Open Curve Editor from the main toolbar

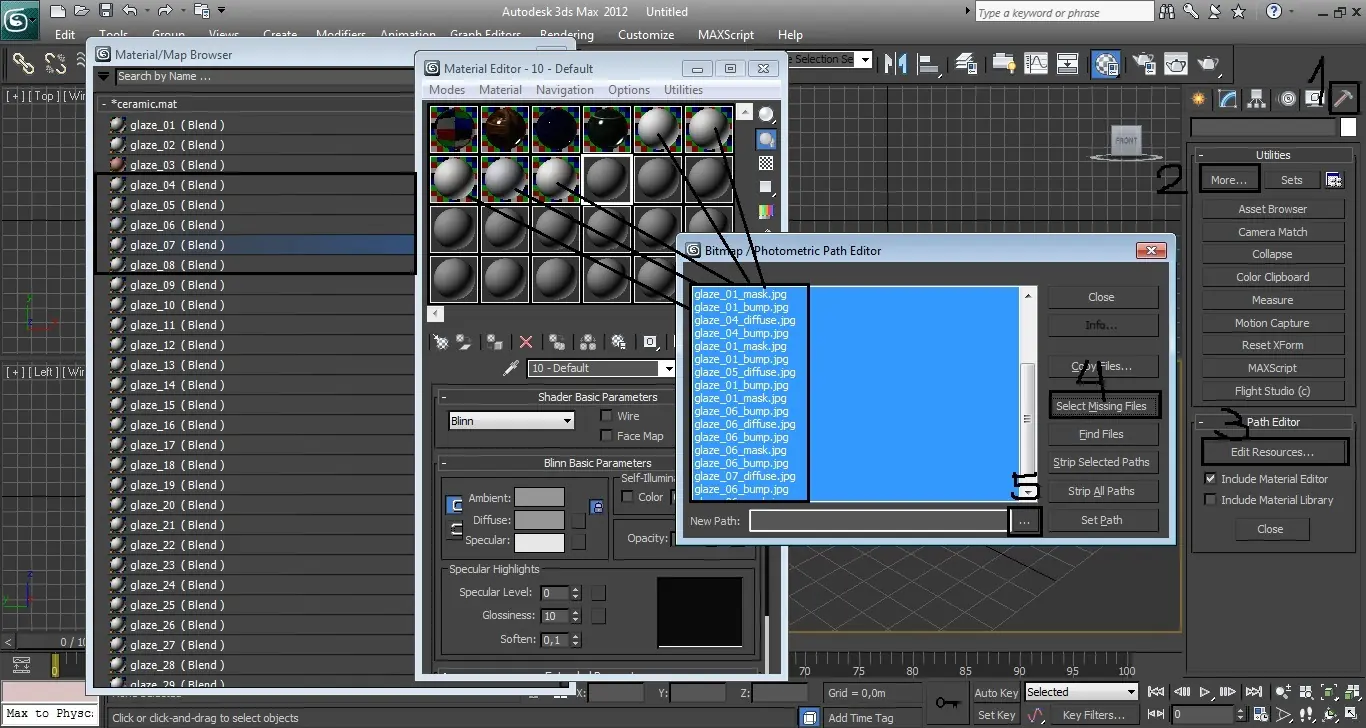pos(1034,64)
